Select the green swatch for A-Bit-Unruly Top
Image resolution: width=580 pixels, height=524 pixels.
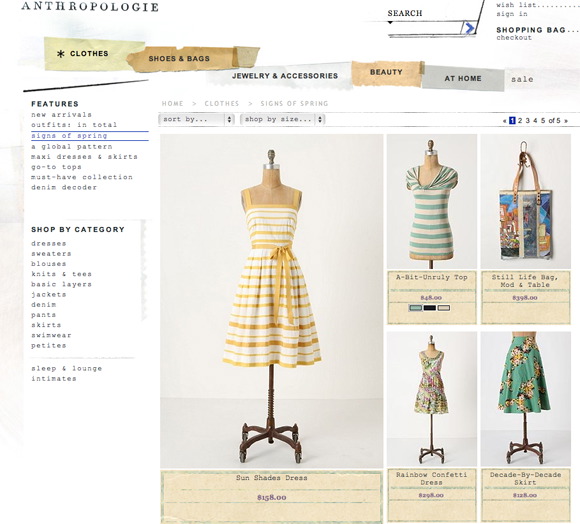click(x=415, y=308)
